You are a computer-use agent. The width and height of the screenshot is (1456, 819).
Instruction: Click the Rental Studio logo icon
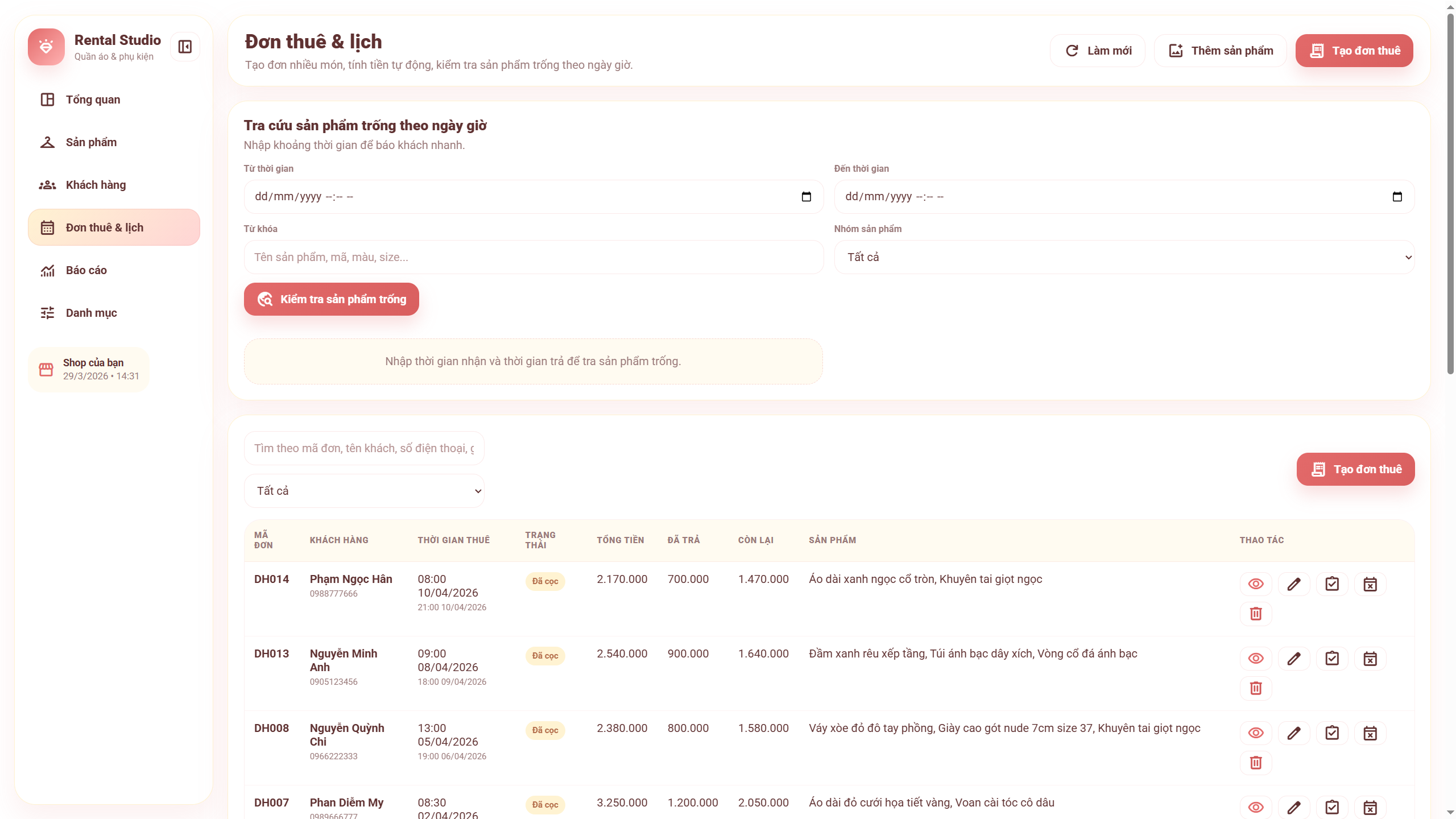[x=46, y=47]
